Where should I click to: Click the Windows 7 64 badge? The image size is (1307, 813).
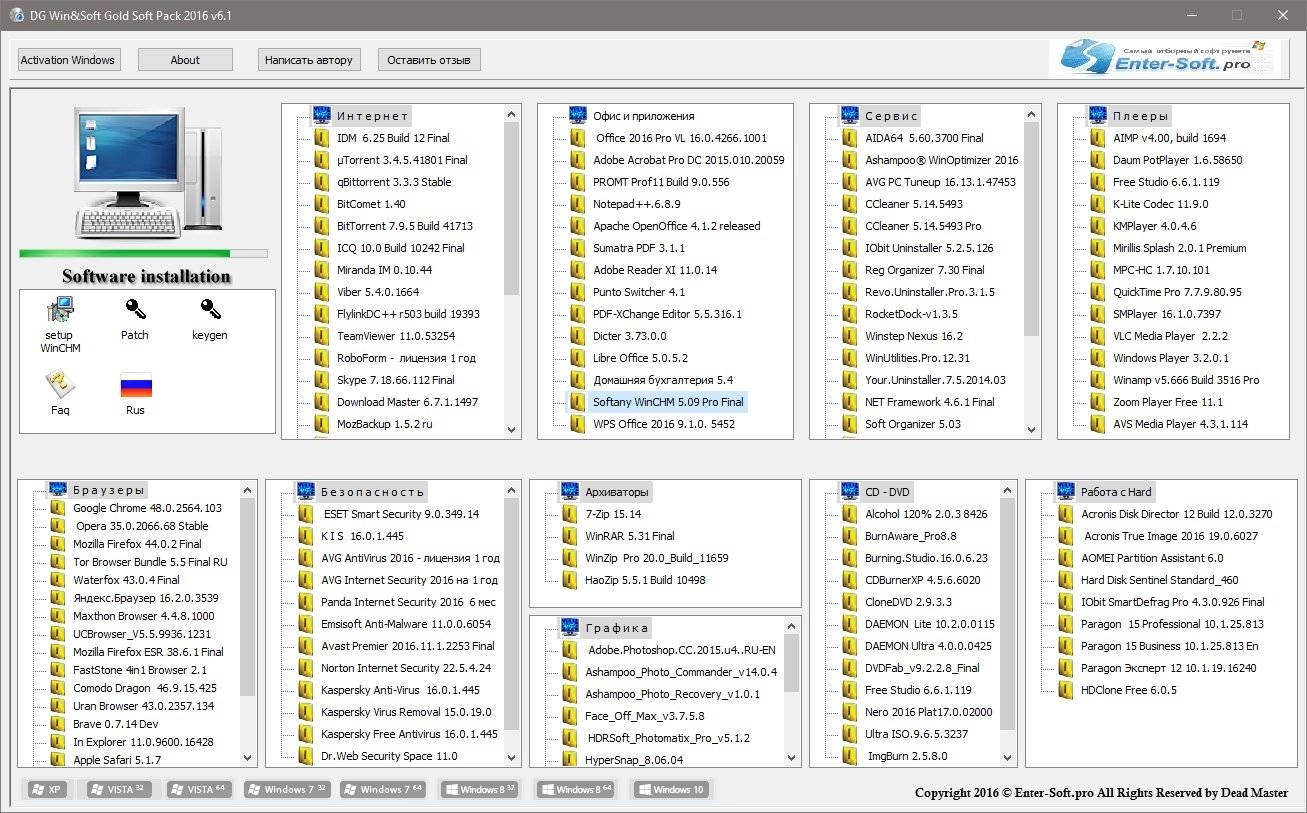pyautogui.click(x=383, y=789)
